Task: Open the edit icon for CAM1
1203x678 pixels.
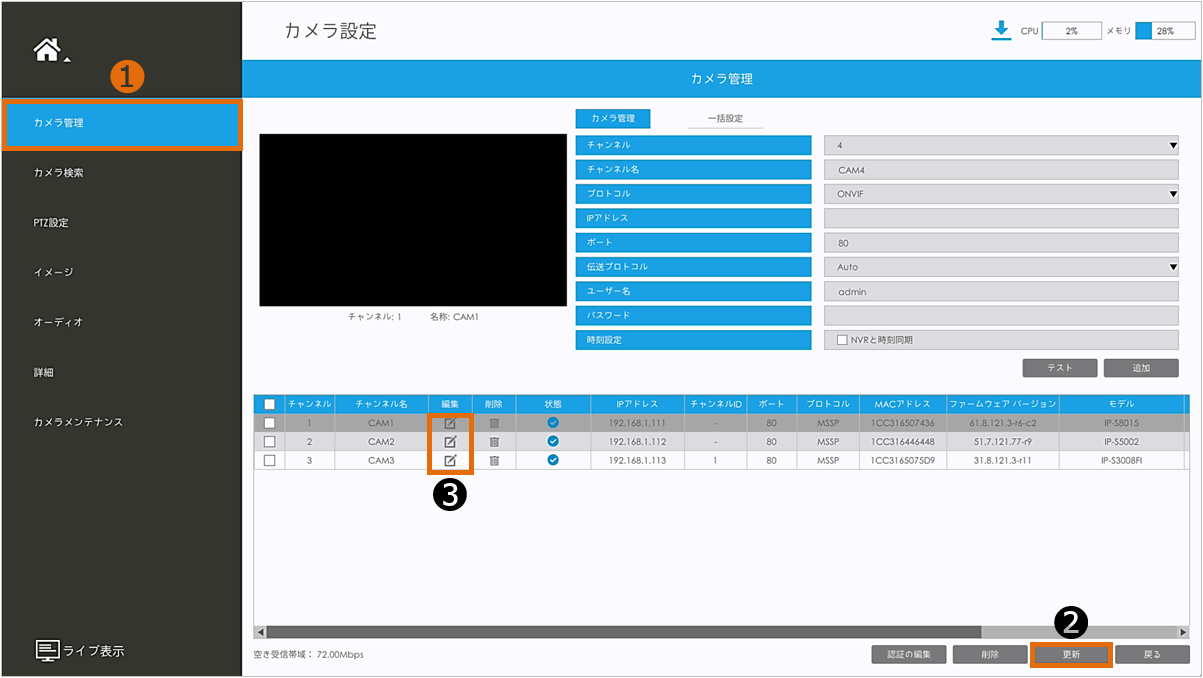Action: click(x=450, y=423)
